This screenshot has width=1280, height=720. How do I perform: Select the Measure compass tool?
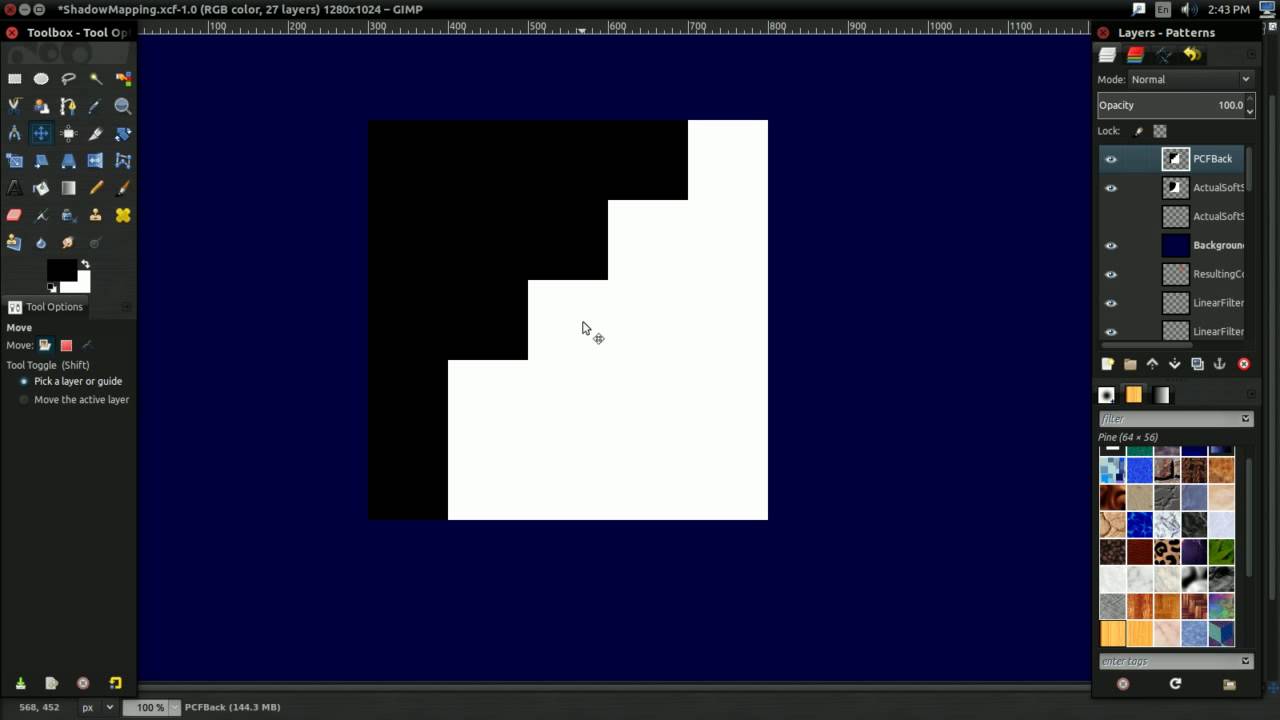tap(14, 133)
